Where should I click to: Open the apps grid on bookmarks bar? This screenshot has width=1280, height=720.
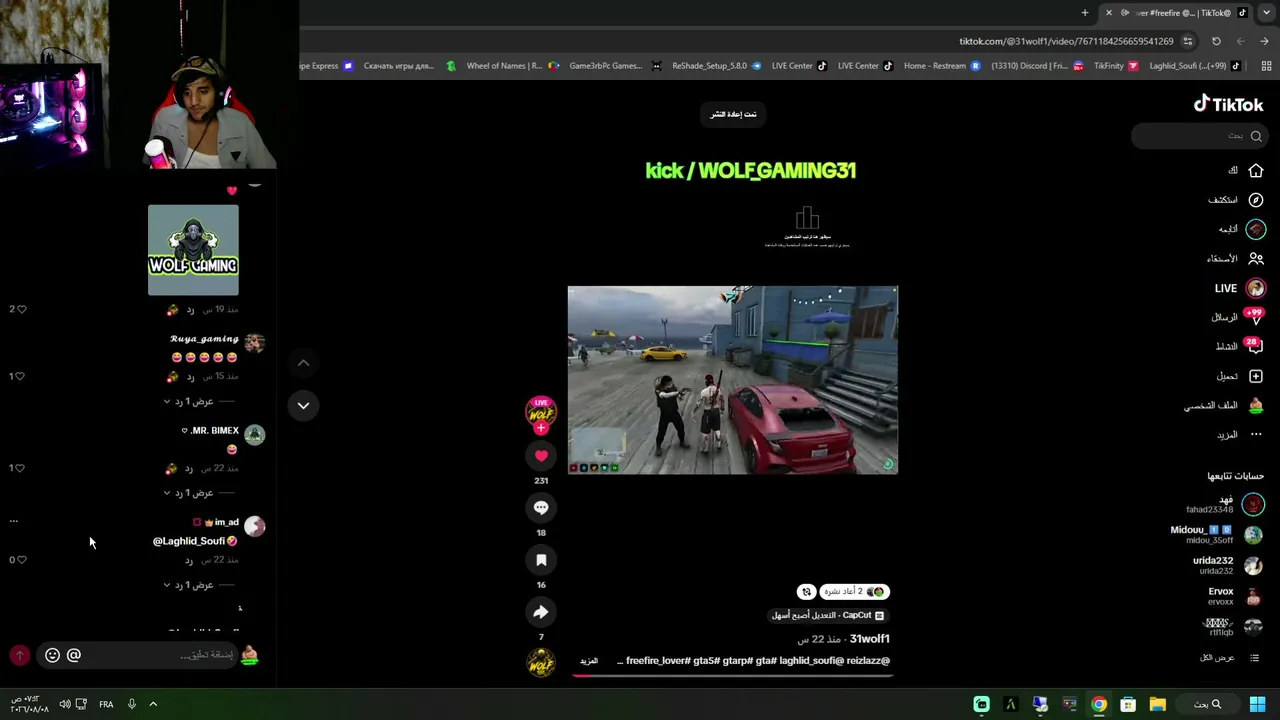pos(1266,66)
